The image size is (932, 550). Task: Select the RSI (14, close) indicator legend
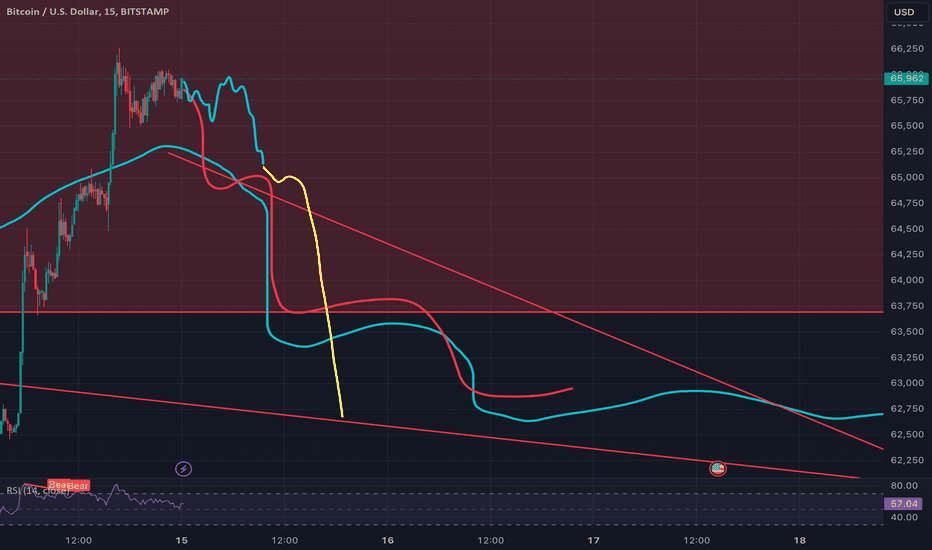click(x=37, y=491)
